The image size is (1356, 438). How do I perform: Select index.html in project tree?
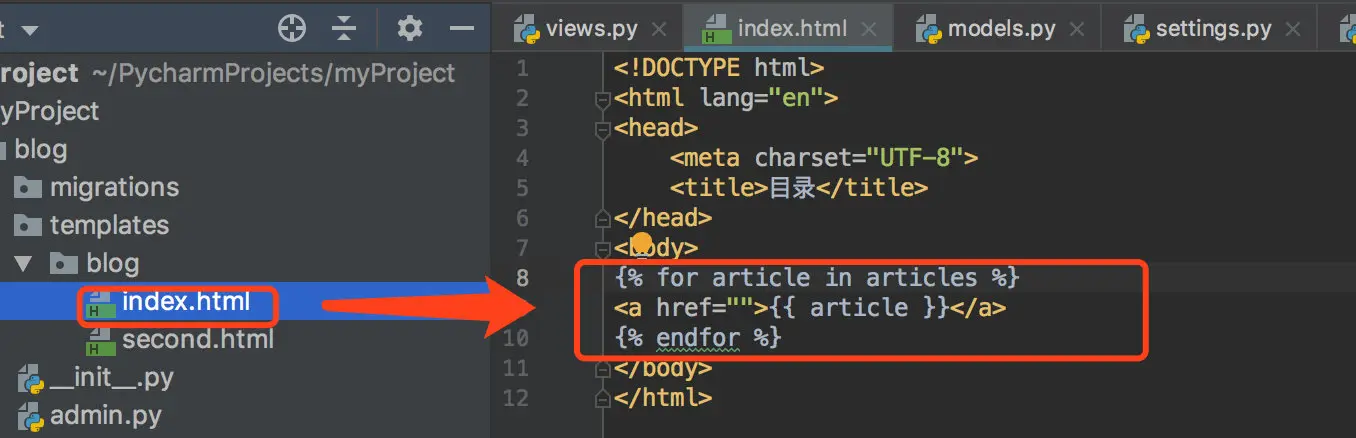pos(185,301)
